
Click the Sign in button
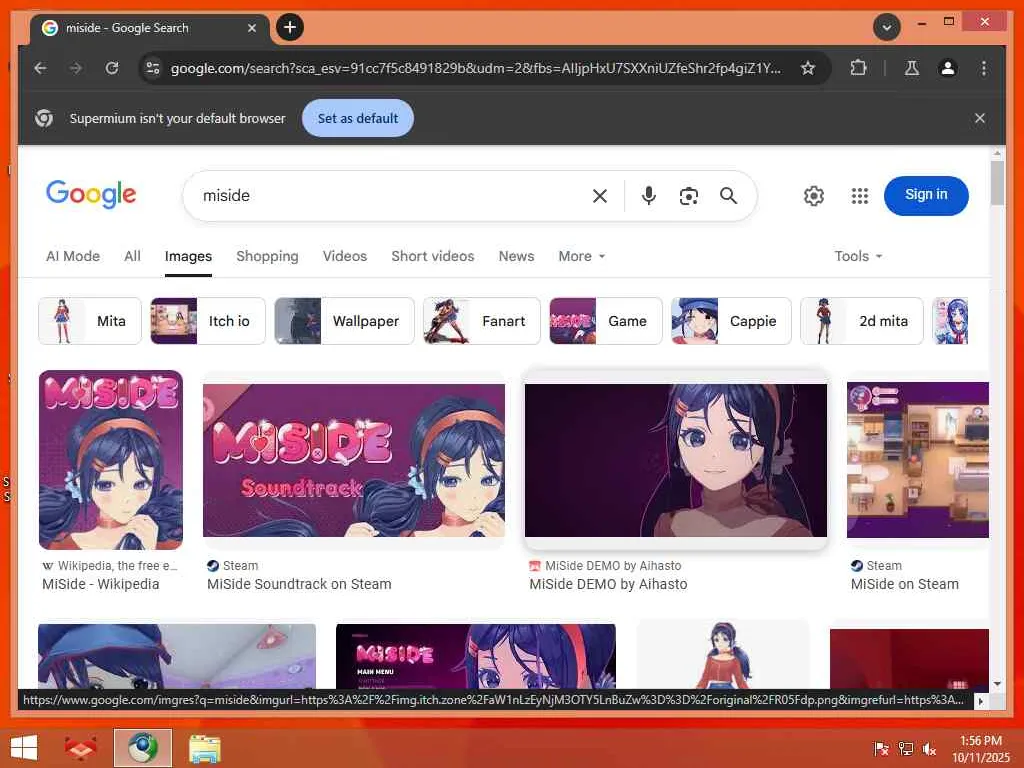[x=926, y=195]
